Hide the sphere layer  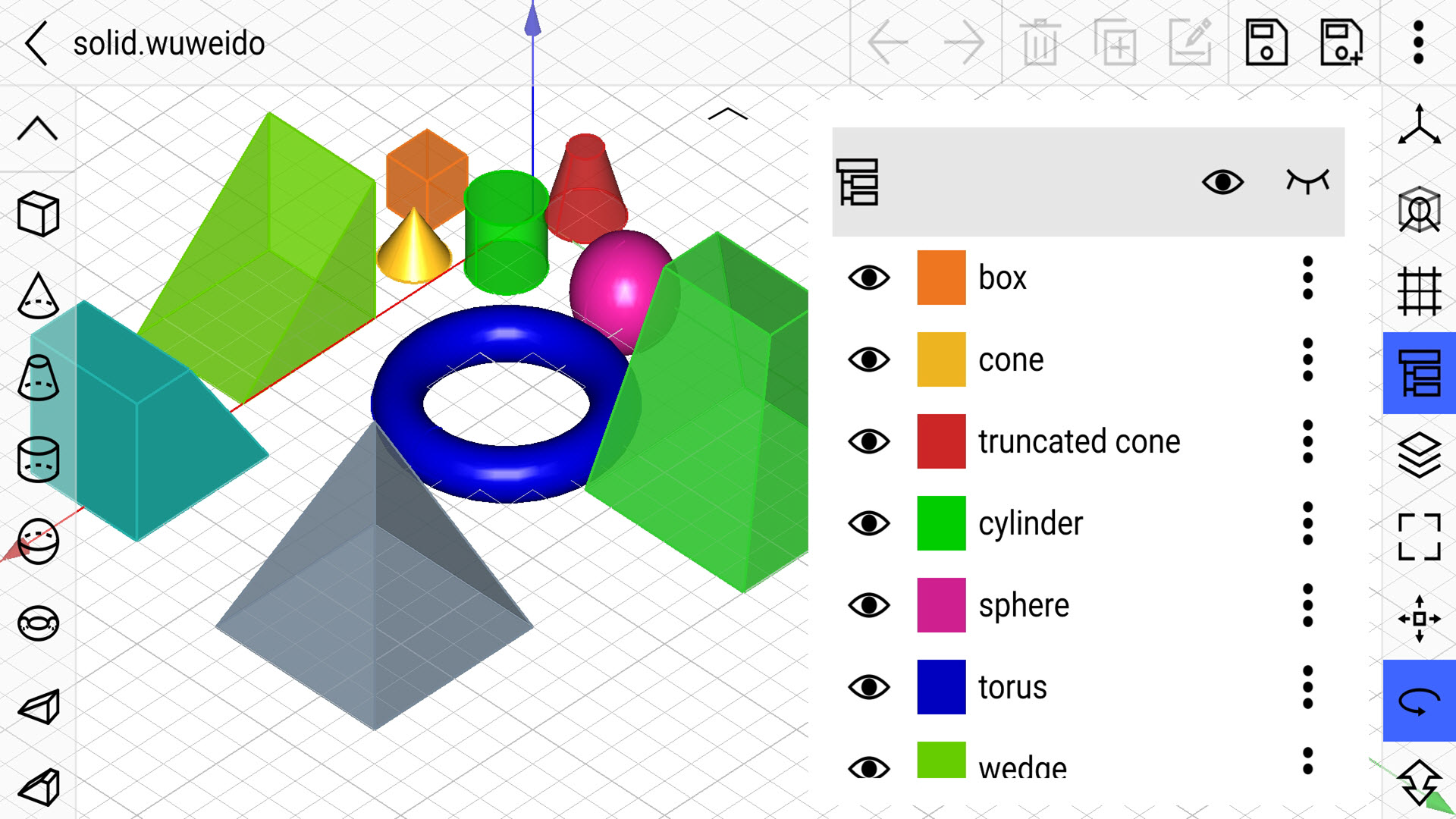(x=868, y=604)
